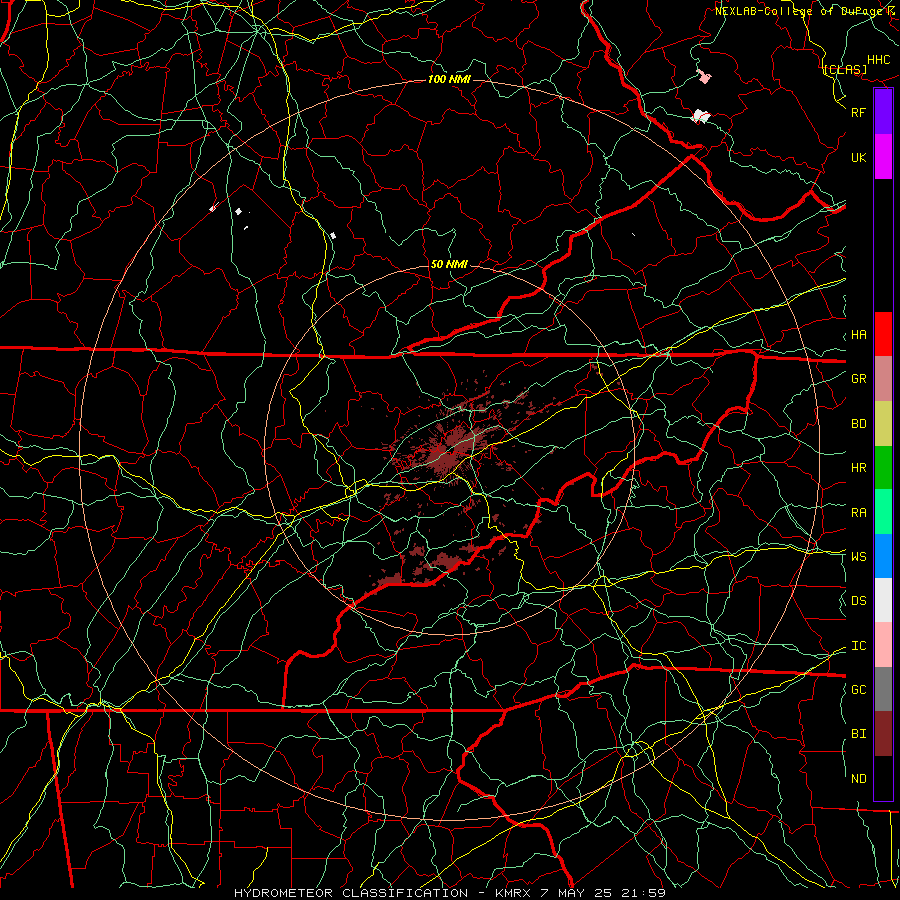The image size is (900, 900).
Task: Click the 'BI' legend label
Action: pos(858,734)
